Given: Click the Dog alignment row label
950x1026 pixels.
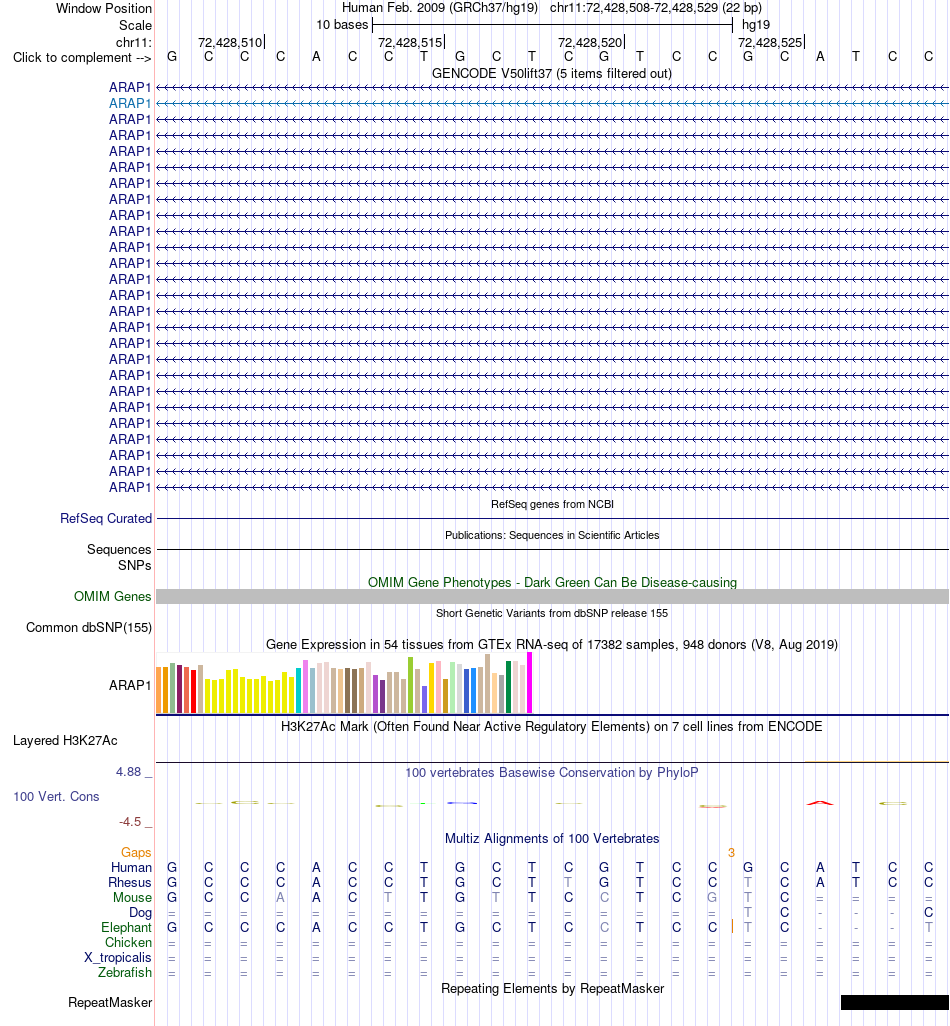Looking at the screenshot, I should [140, 912].
